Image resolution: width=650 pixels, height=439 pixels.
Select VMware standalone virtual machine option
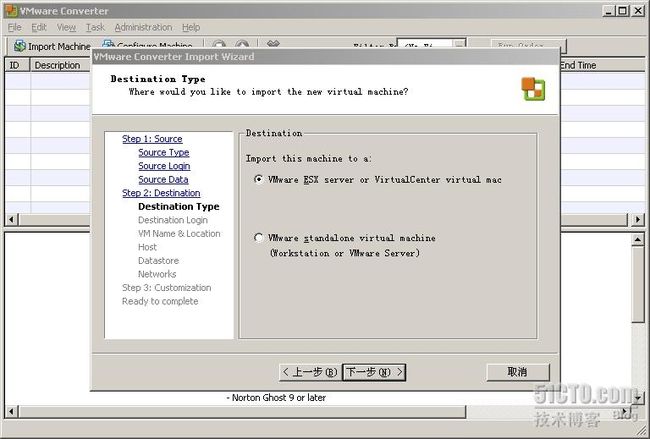(345, 238)
